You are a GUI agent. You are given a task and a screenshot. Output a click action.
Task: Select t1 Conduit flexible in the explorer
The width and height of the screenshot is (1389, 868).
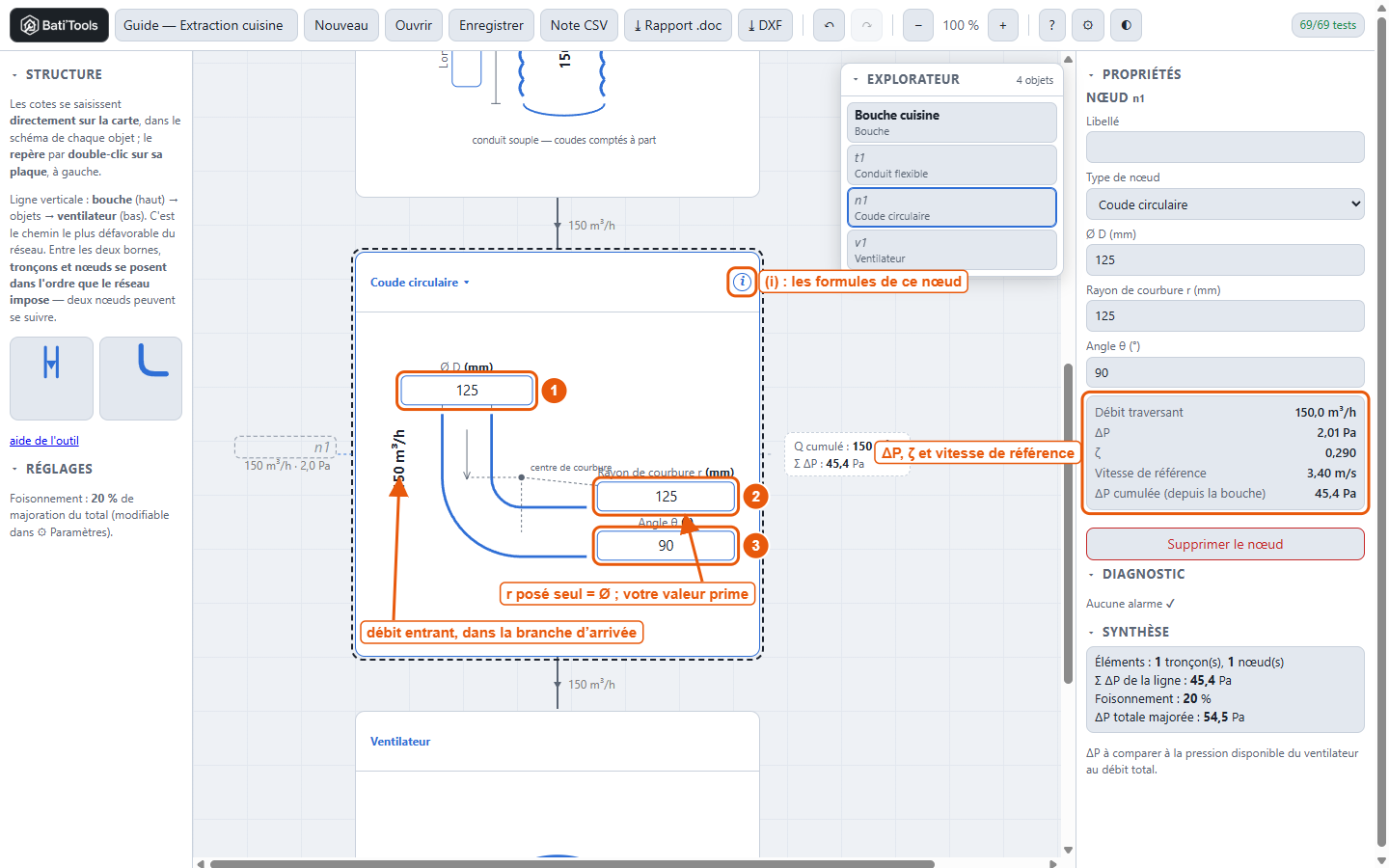[952, 165]
